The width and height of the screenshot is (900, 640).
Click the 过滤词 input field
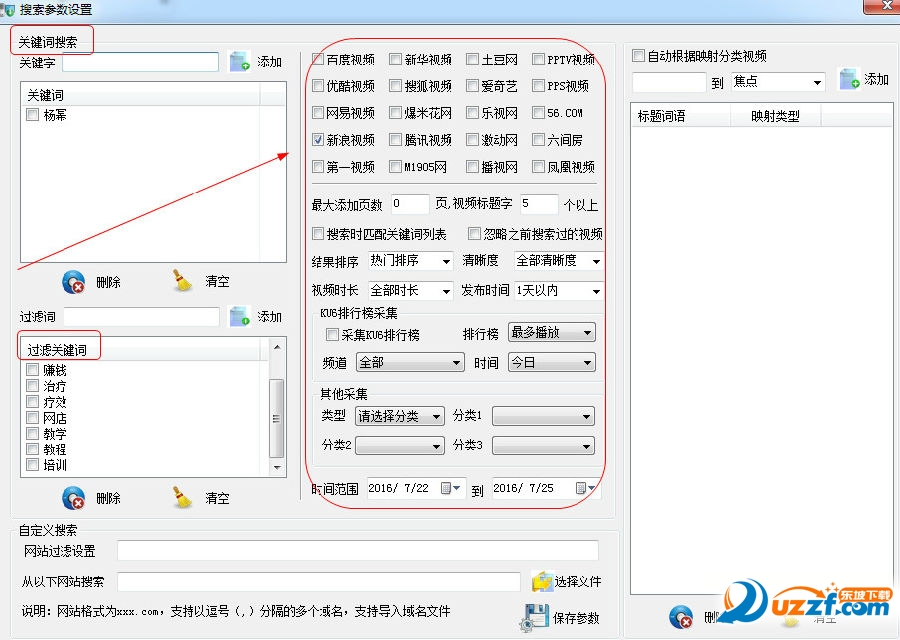(x=142, y=317)
